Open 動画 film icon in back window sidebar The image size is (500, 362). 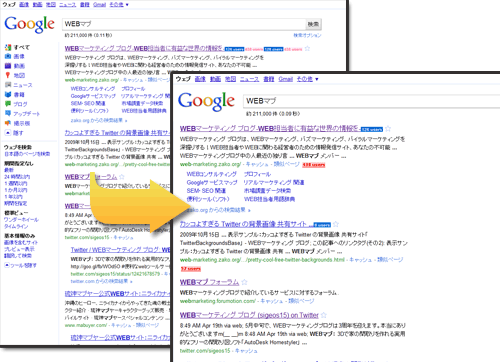click(8, 66)
